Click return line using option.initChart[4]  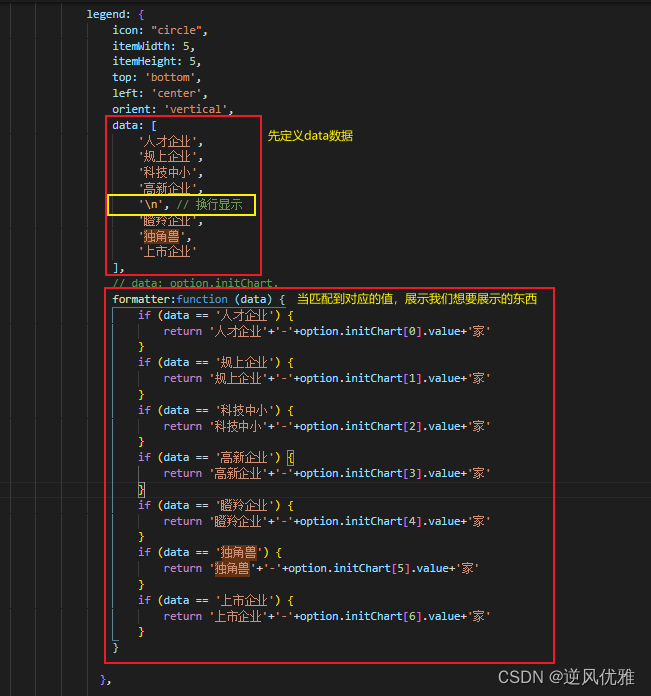(x=327, y=522)
